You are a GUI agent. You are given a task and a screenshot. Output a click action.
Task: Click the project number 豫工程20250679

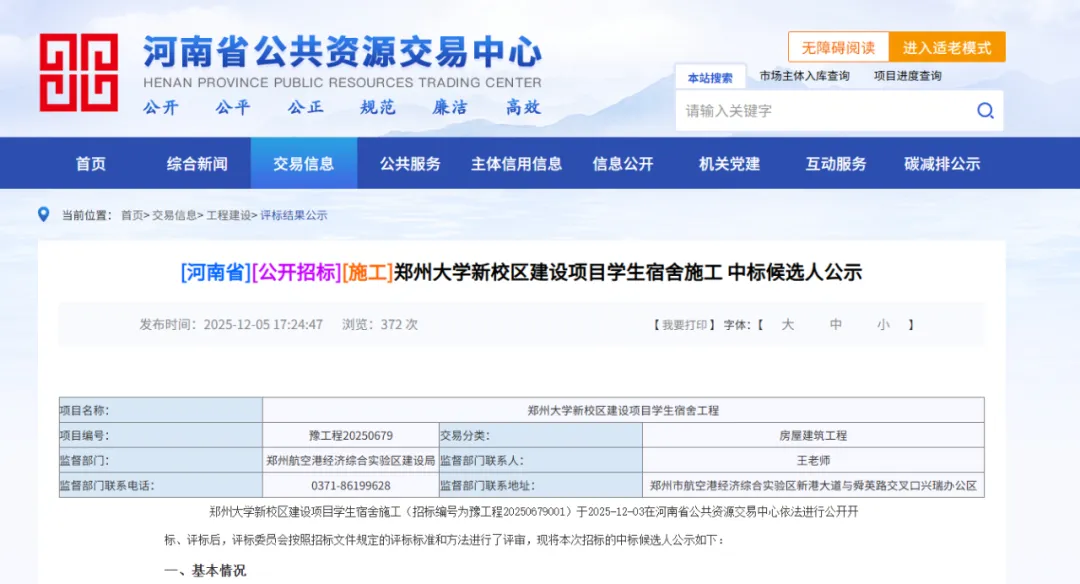pos(351,436)
